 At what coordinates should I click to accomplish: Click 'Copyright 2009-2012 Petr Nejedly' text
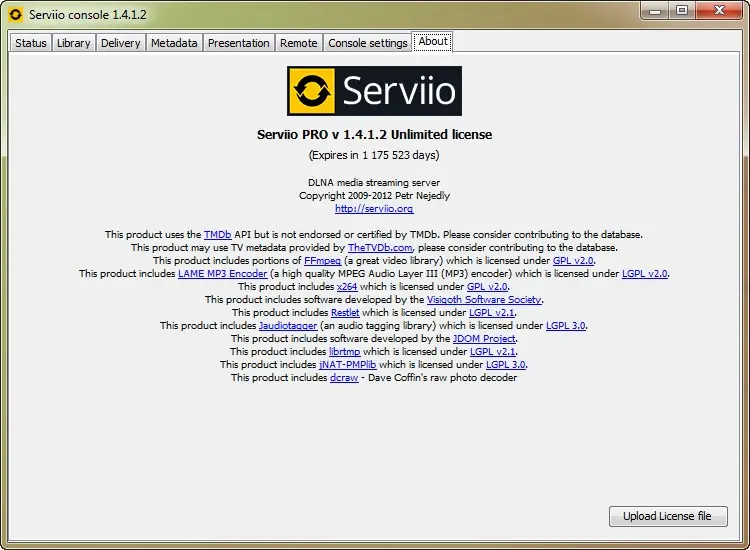point(375,196)
